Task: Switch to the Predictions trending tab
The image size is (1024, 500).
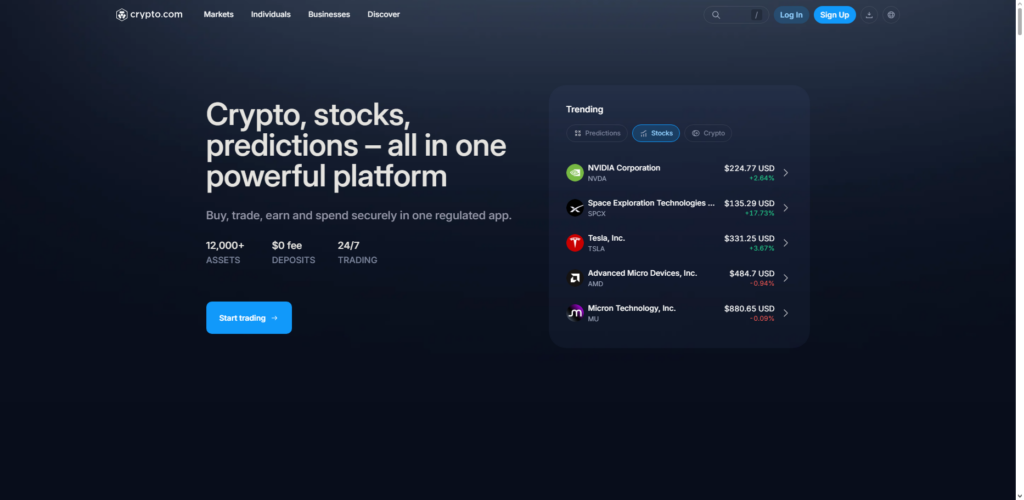Action: click(x=597, y=133)
